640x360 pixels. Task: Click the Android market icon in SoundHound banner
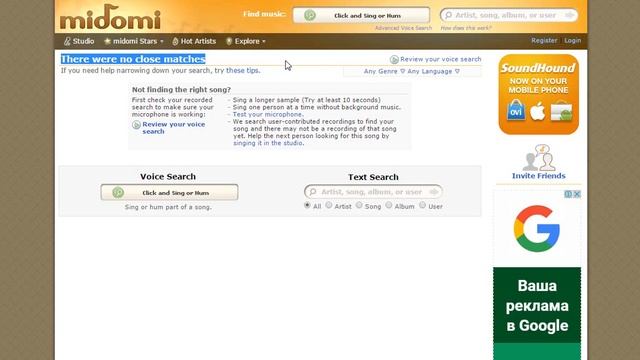click(x=562, y=111)
